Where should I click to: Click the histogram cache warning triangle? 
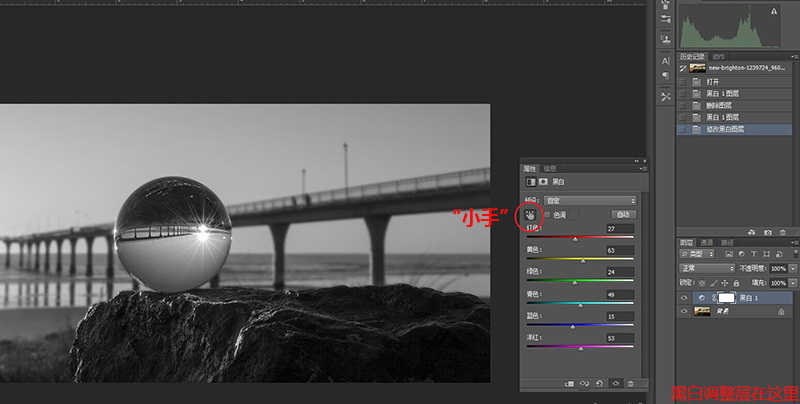click(773, 11)
